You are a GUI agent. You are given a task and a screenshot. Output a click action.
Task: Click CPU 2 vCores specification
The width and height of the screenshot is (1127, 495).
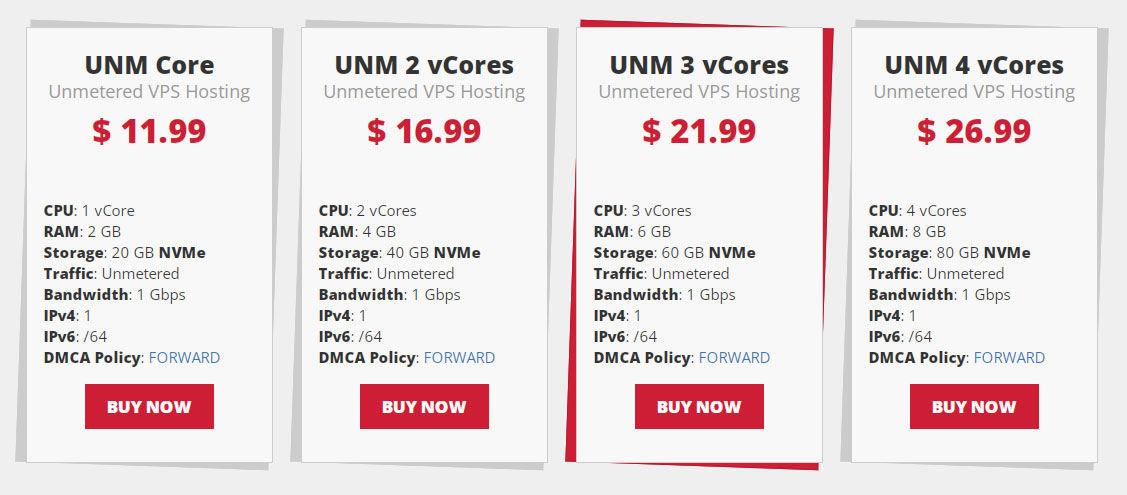click(x=367, y=211)
